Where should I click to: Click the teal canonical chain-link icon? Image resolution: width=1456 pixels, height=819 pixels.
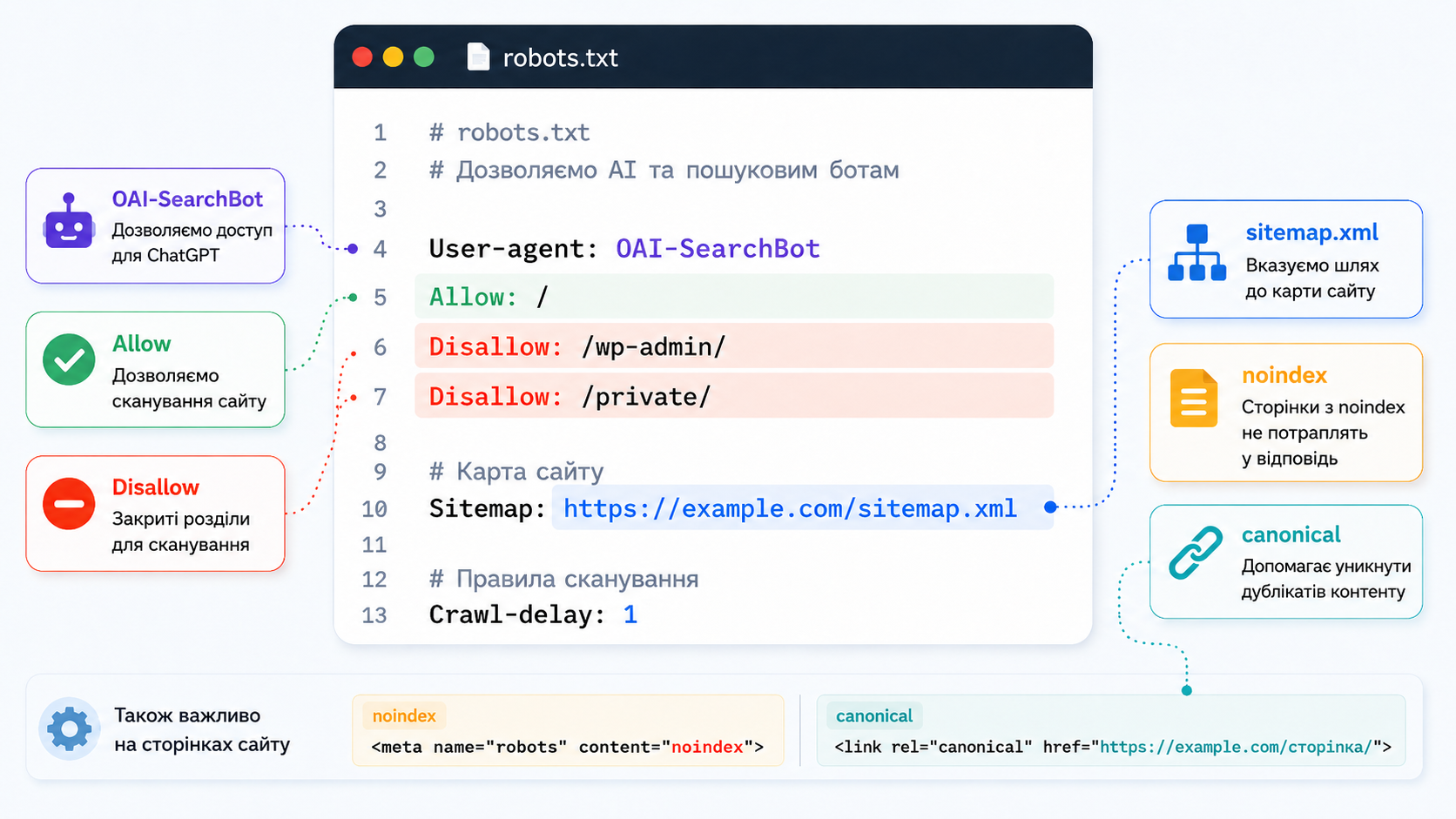pyautogui.click(x=1195, y=553)
